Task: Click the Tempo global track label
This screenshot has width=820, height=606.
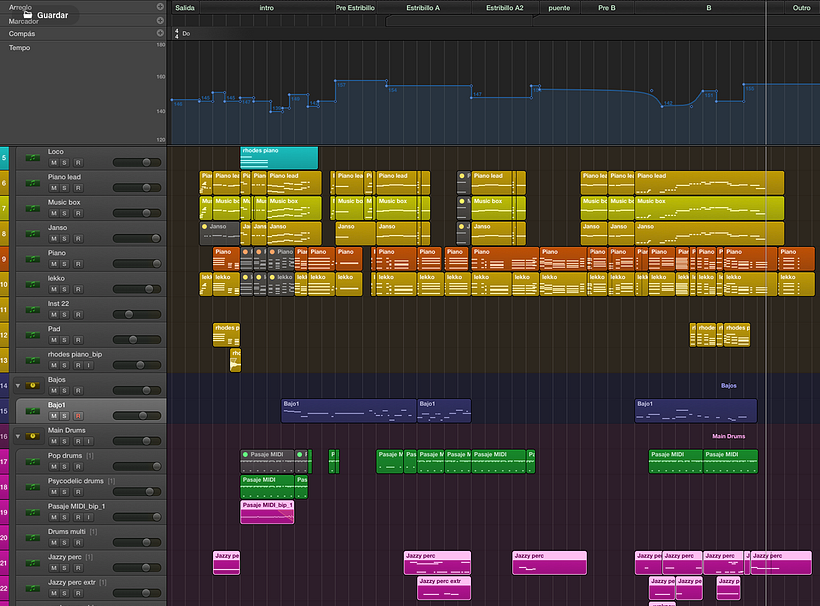Action: click(19, 48)
